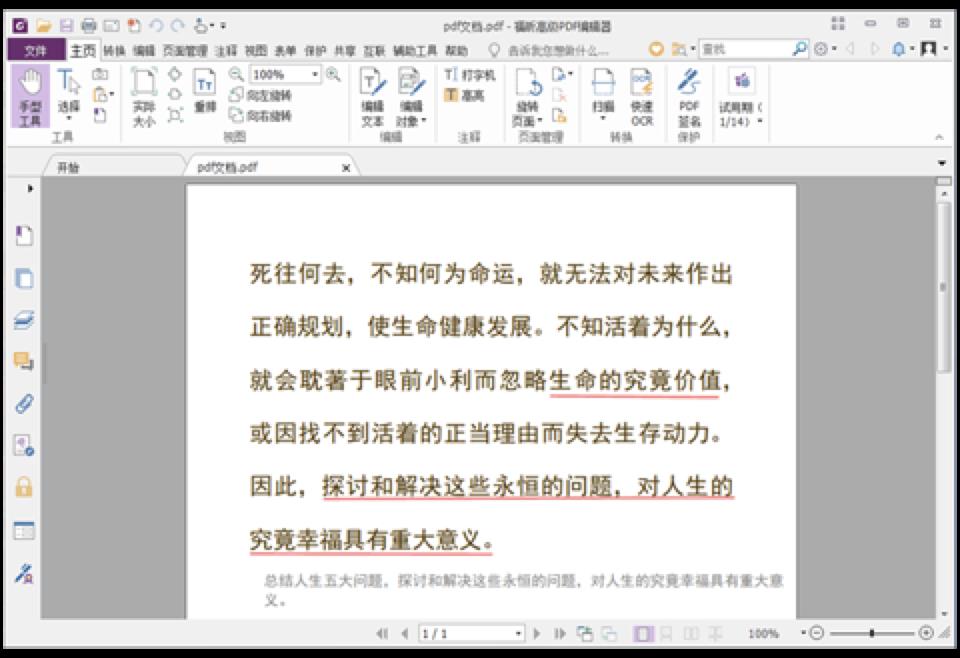Click the Edit Text (编辑文本) tool
Viewport: 960px width, 658px height.
point(372,98)
